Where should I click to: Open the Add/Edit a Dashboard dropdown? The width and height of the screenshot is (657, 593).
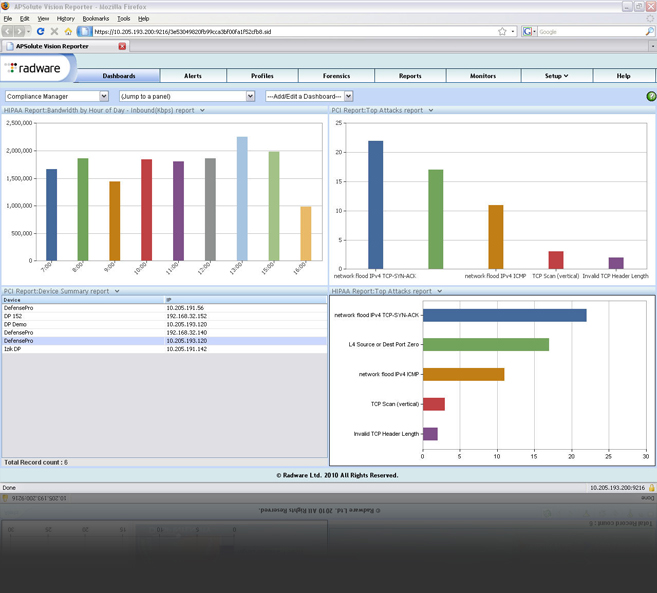(x=309, y=96)
